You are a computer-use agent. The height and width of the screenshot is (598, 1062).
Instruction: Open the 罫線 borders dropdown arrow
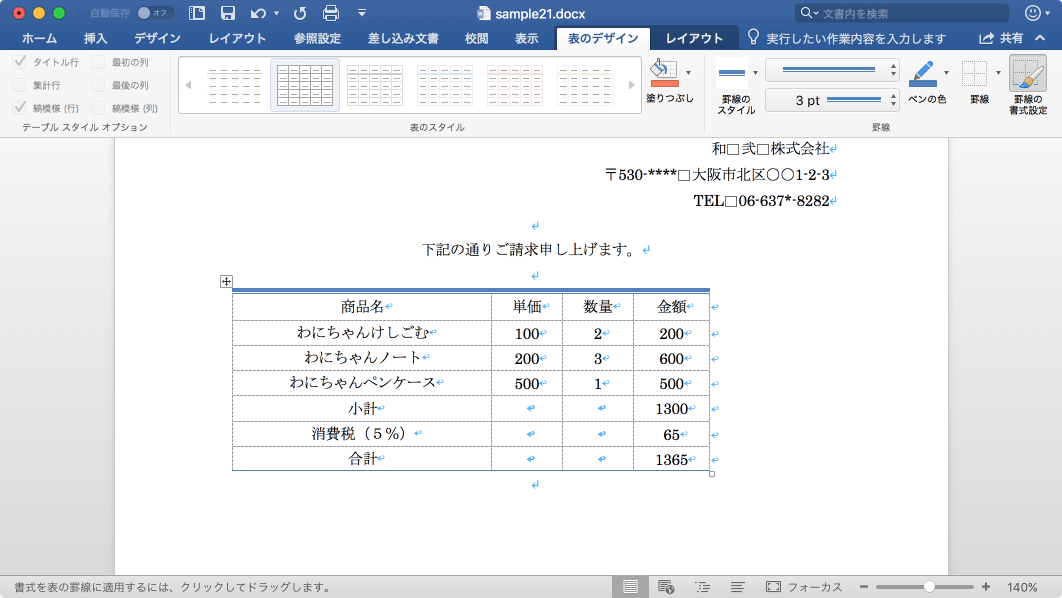pyautogui.click(x=998, y=73)
